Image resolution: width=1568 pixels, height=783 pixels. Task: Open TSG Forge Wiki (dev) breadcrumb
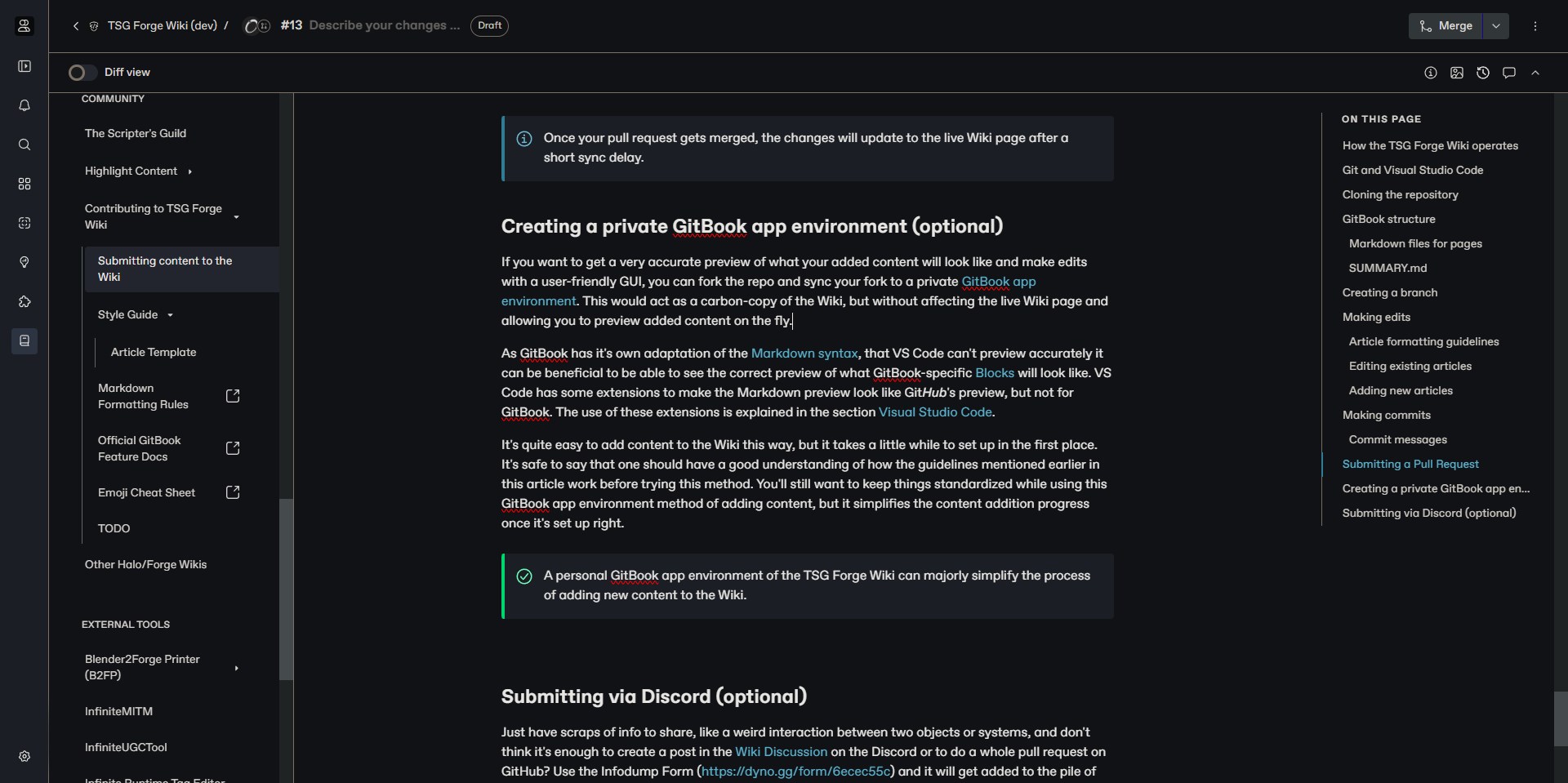163,26
